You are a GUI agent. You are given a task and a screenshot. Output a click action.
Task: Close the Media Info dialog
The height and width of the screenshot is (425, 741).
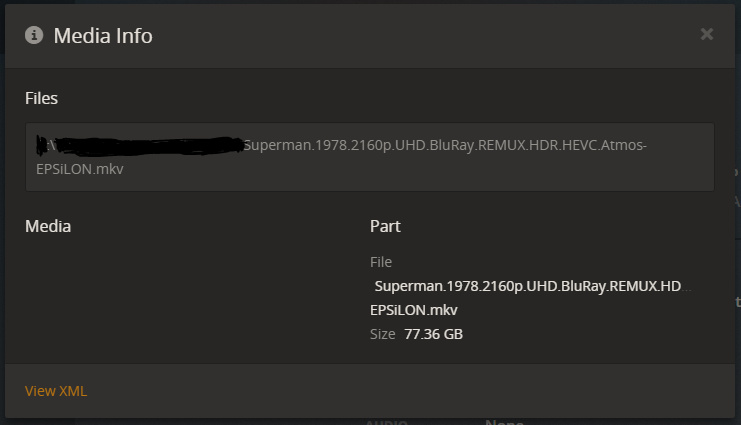[707, 34]
